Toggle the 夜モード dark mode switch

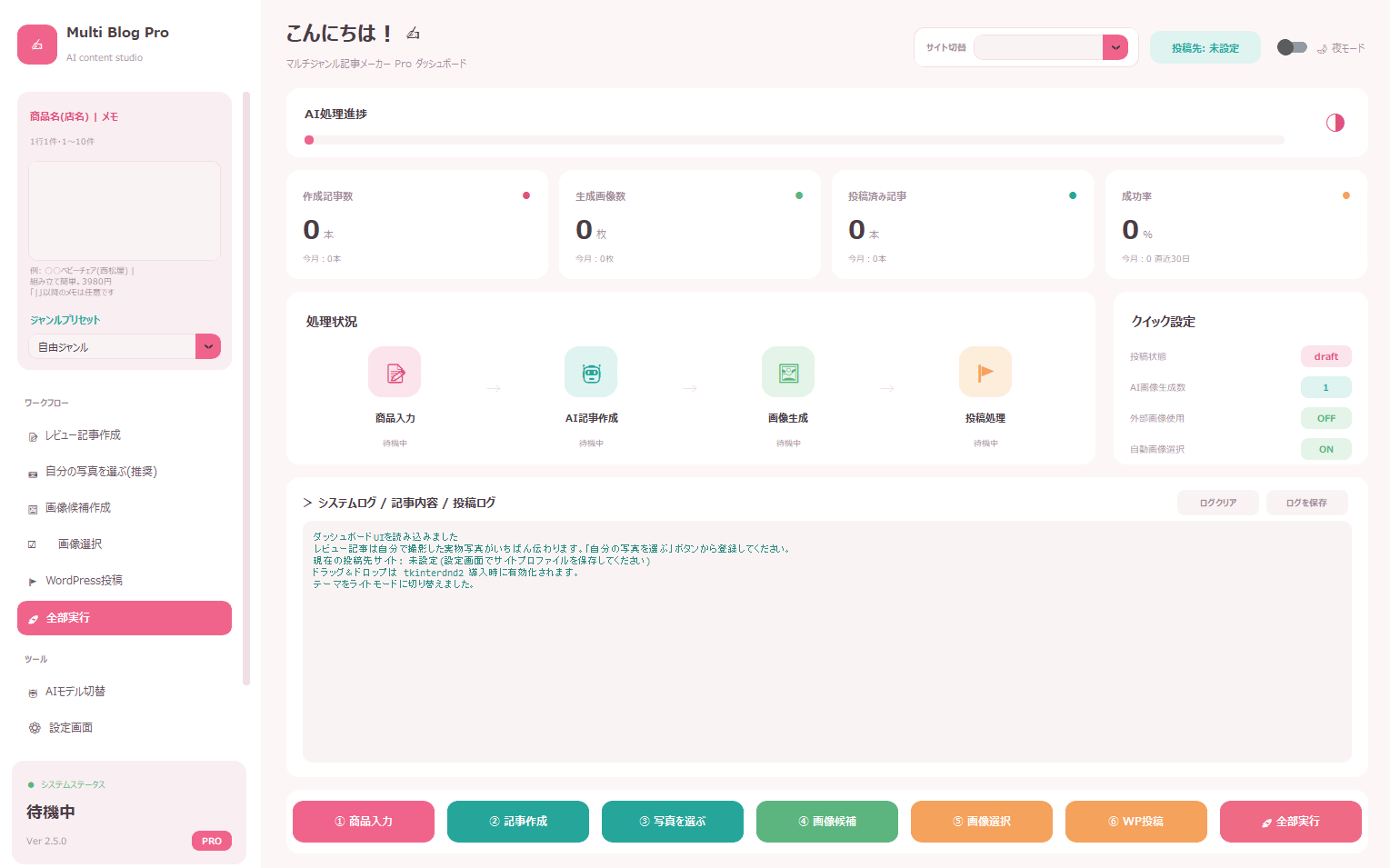click(x=1292, y=47)
